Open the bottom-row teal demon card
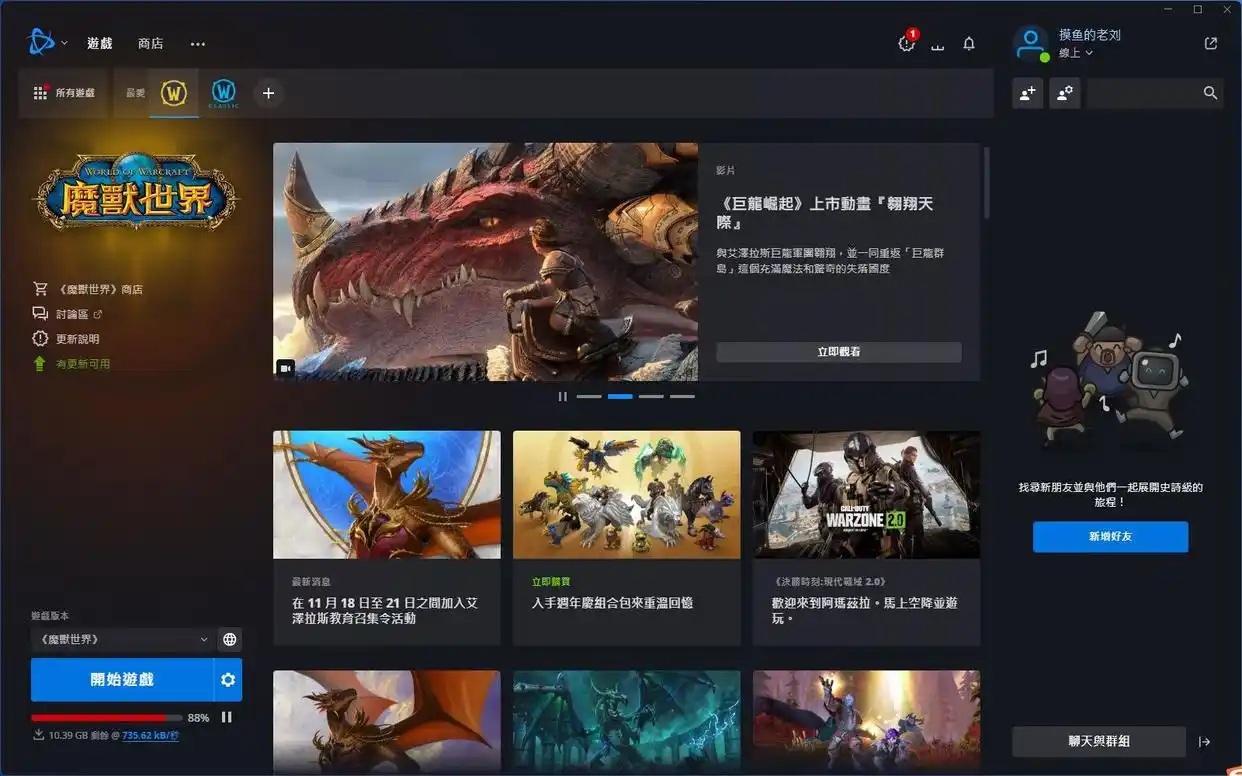 pos(627,720)
